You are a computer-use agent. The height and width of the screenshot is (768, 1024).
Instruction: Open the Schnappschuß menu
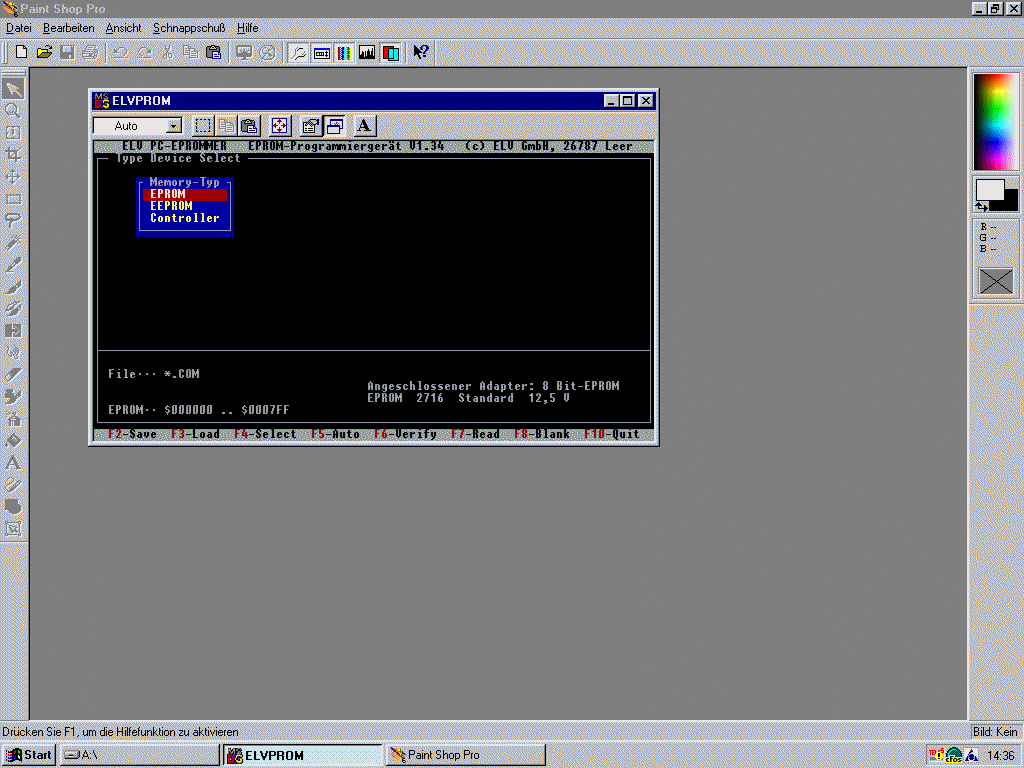189,28
